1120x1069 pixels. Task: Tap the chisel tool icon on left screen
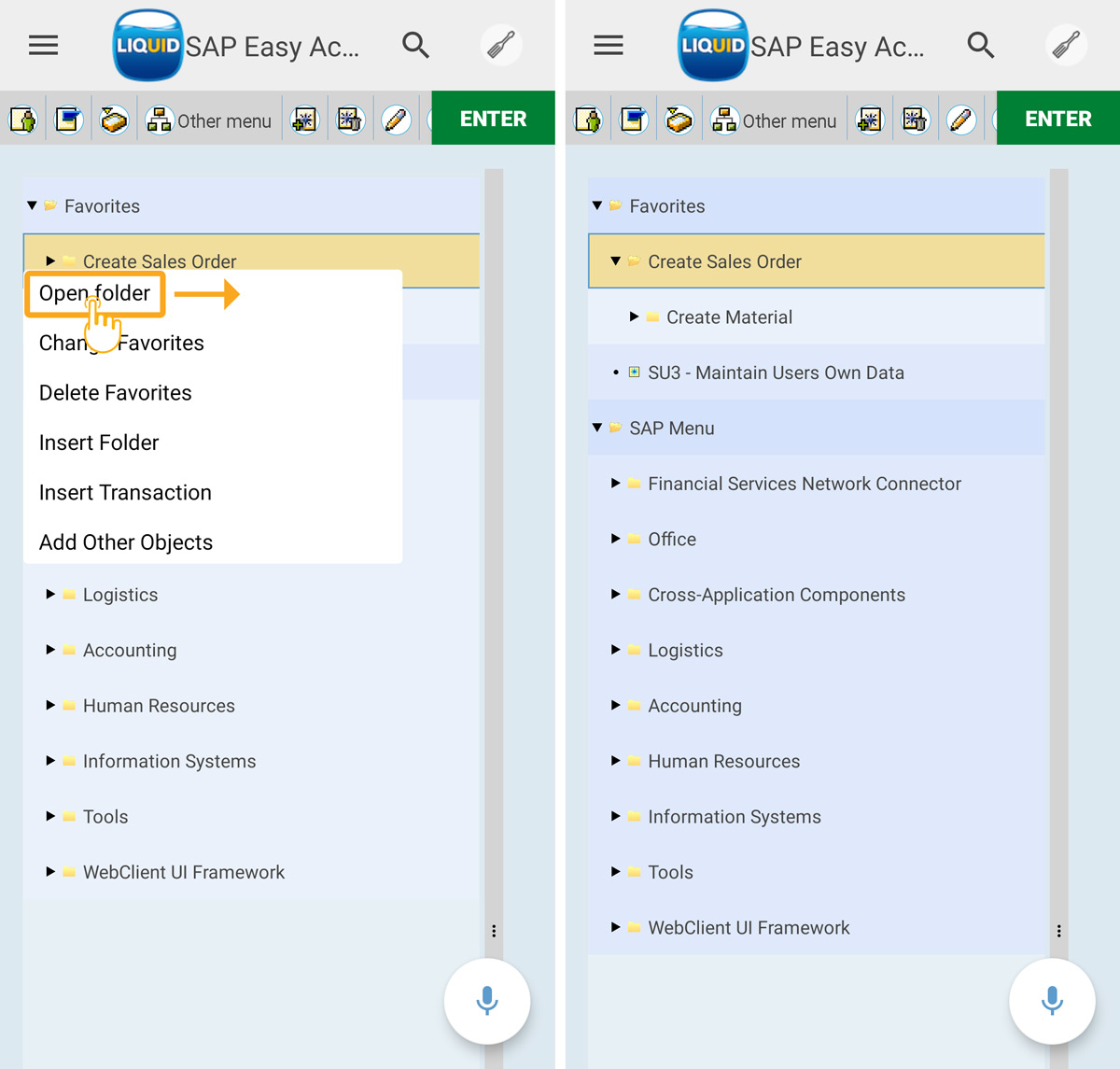(501, 45)
